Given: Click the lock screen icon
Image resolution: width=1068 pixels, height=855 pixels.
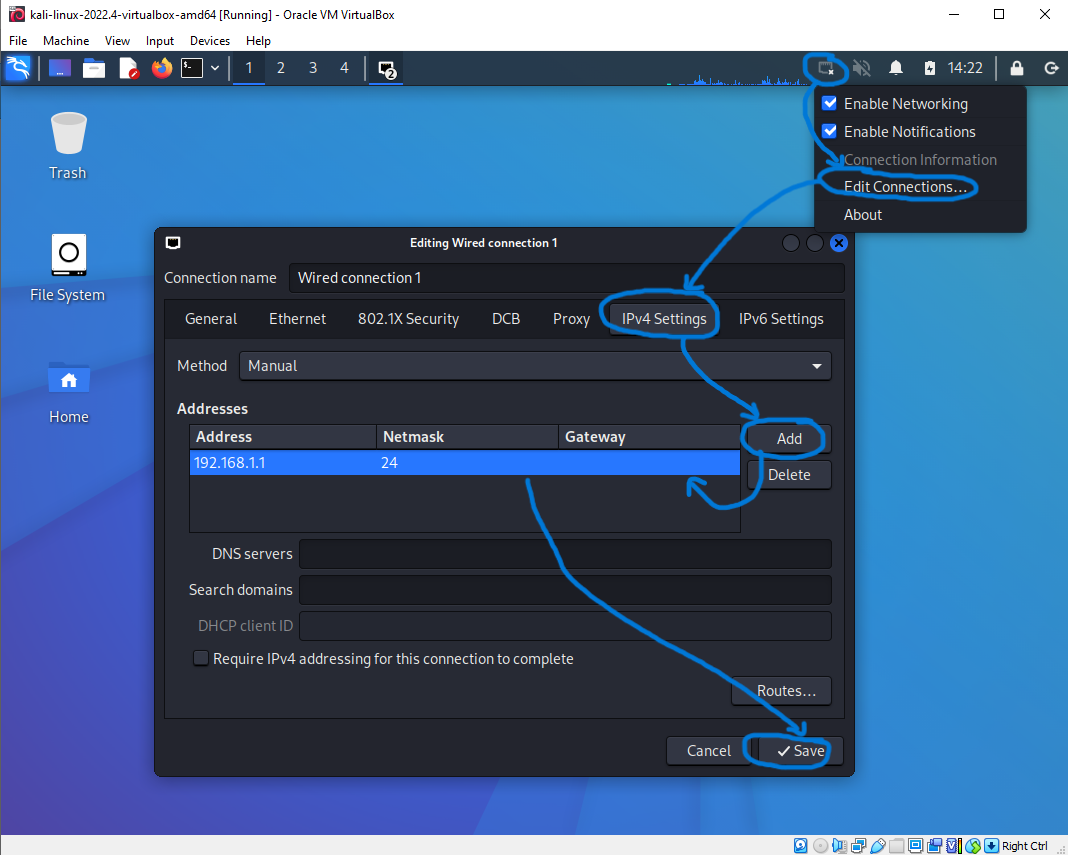Looking at the screenshot, I should pyautogui.click(x=1017, y=68).
